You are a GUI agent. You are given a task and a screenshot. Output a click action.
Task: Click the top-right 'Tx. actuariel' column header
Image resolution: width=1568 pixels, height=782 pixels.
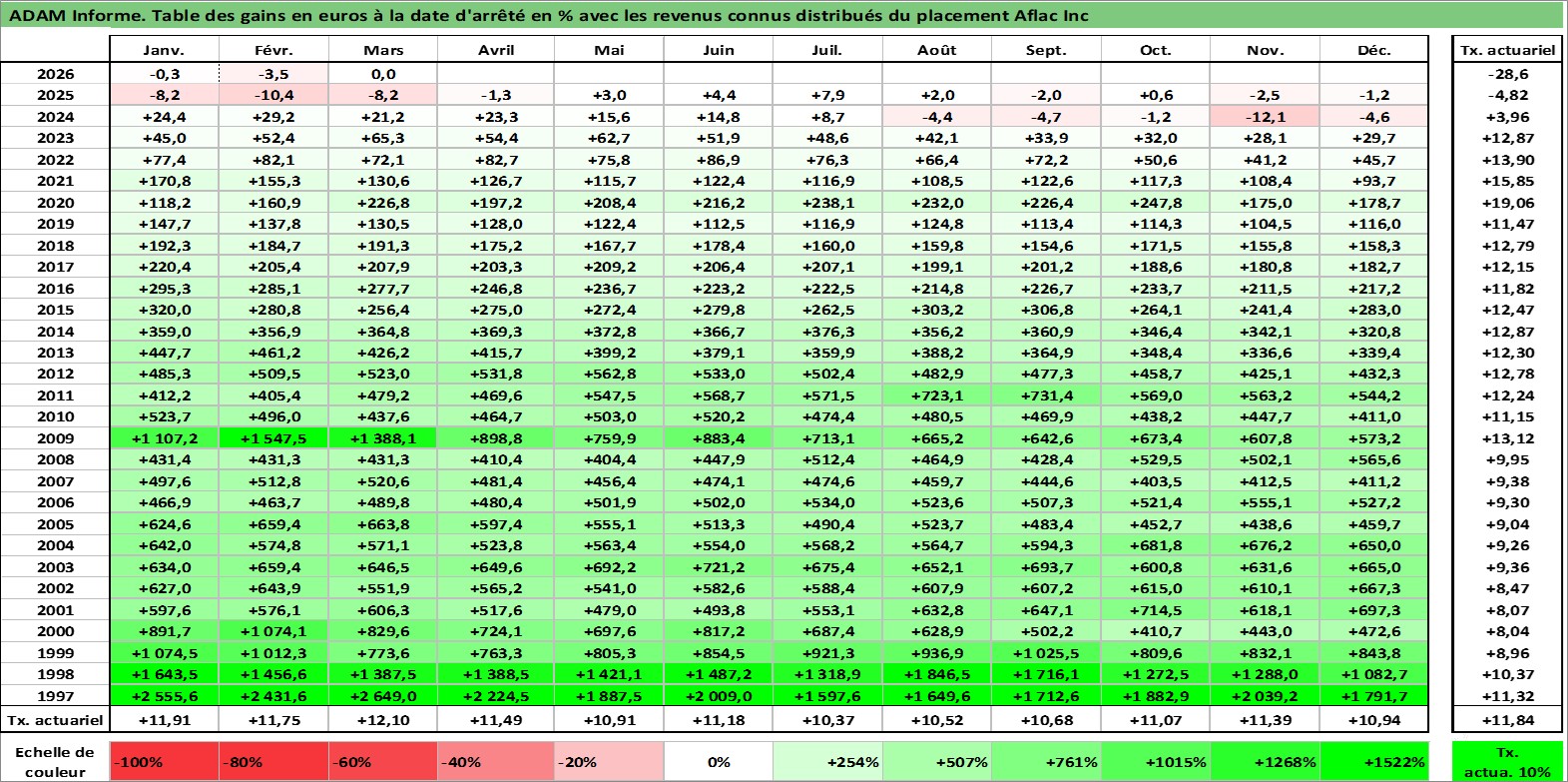[x=1508, y=50]
